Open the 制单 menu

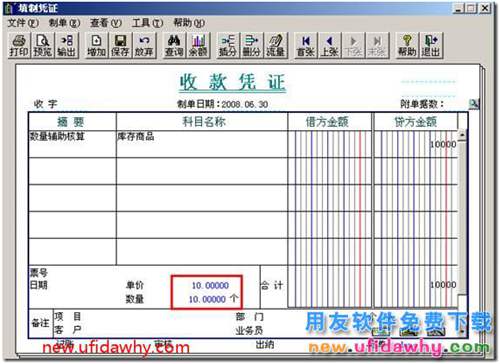(x=64, y=23)
